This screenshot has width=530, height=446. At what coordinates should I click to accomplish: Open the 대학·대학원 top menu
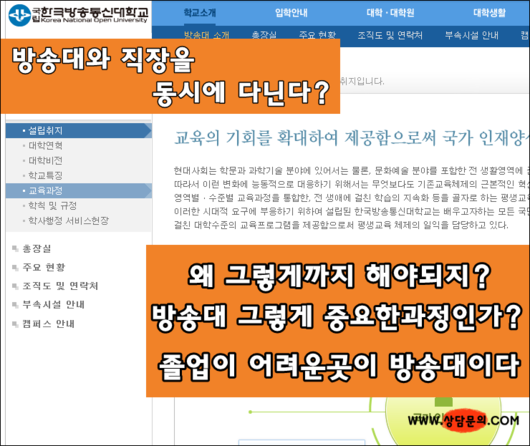point(390,13)
